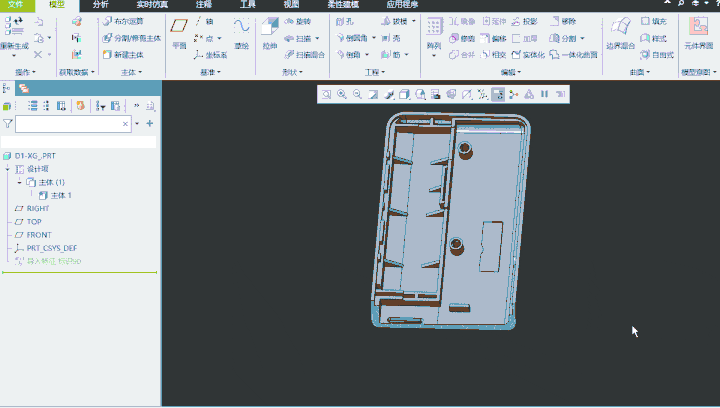This screenshot has width=720, height=408.
Task: Select the 轴 (Axis) datum tool
Action: click(204, 21)
